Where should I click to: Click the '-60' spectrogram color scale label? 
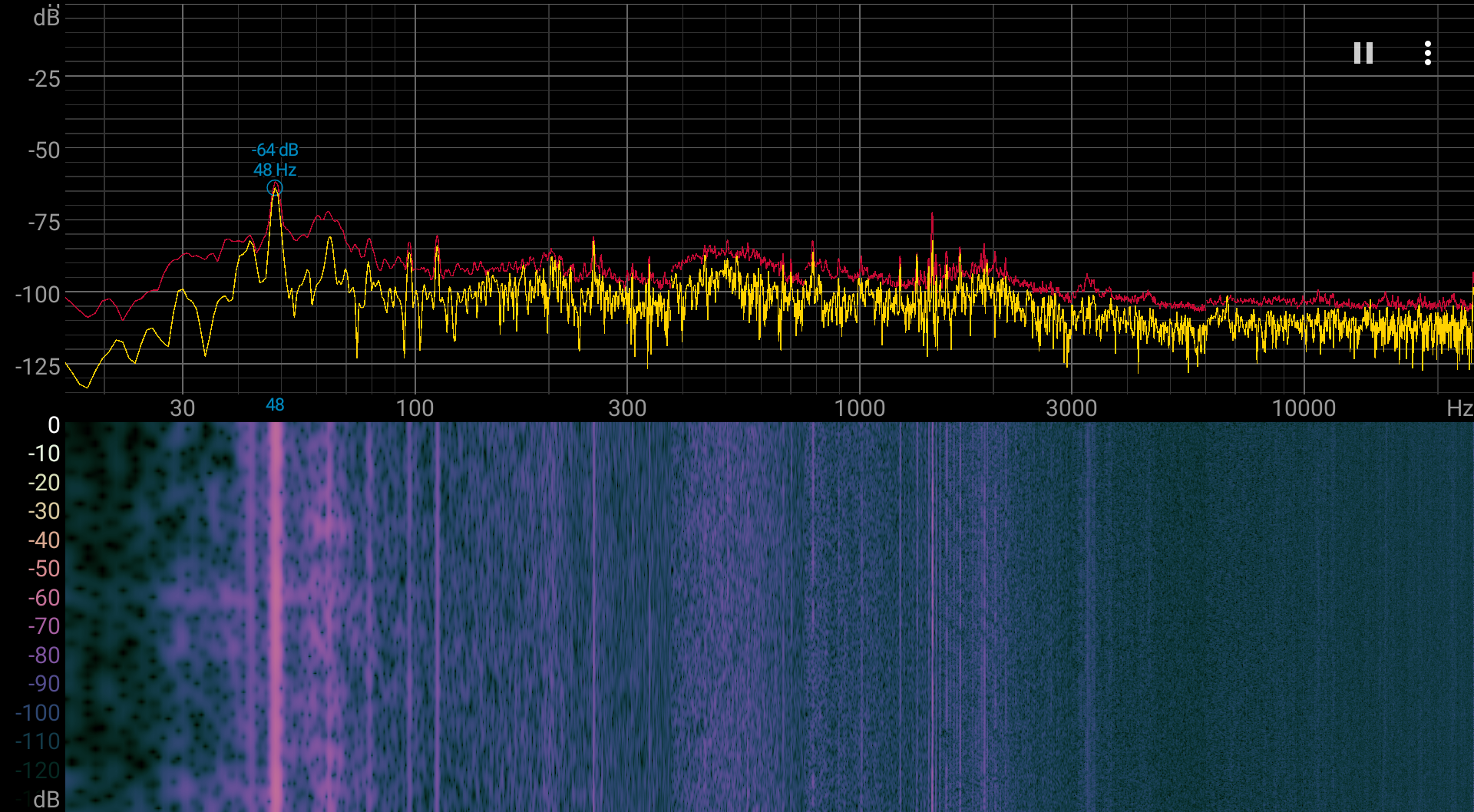[44, 598]
